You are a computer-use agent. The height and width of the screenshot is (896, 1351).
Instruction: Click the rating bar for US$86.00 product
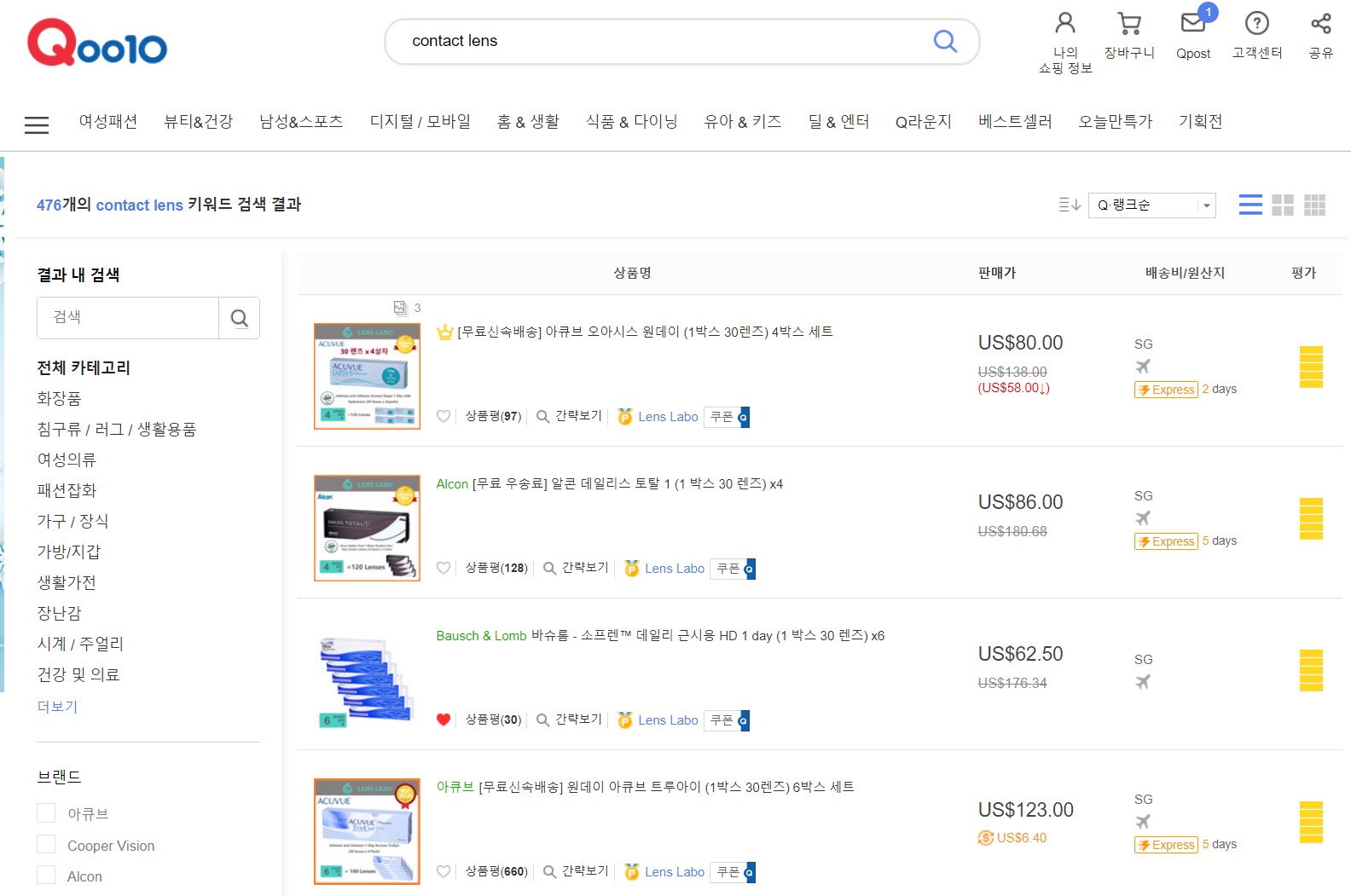point(1311,519)
